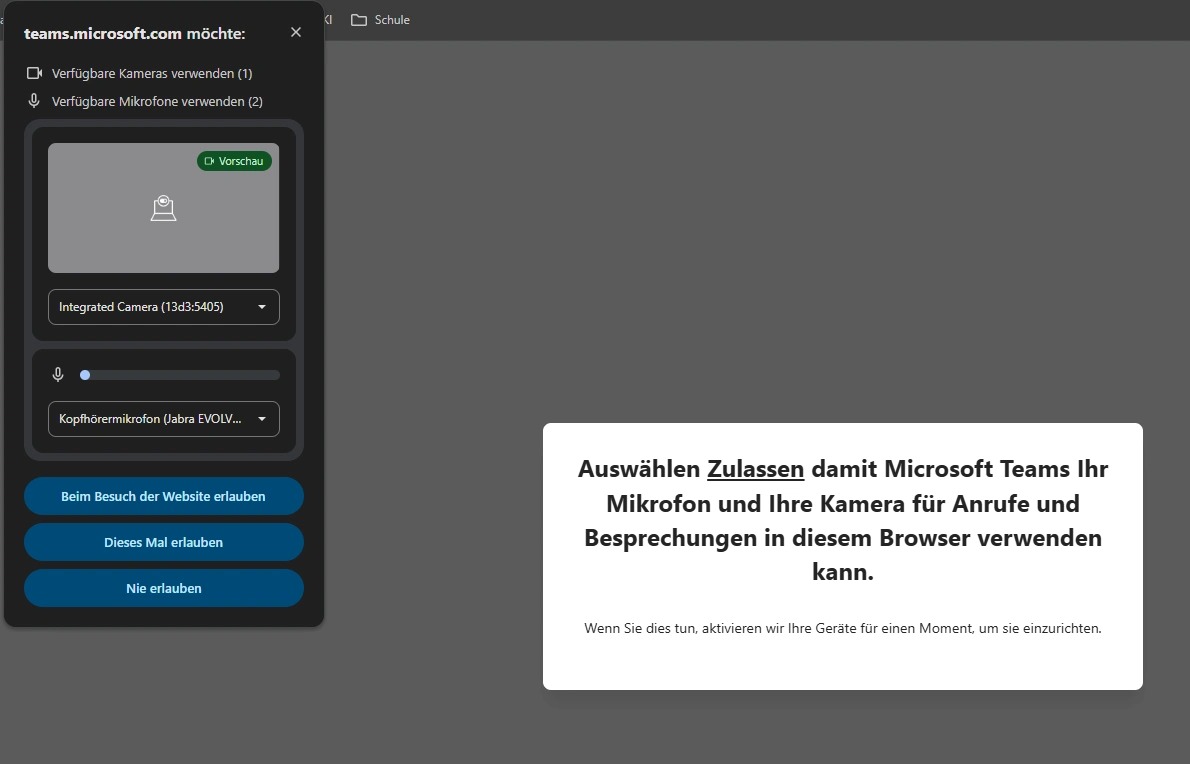Click the 'Wenn Sie dies tun' paragraph
The width and height of the screenshot is (1190, 764).
842,628
